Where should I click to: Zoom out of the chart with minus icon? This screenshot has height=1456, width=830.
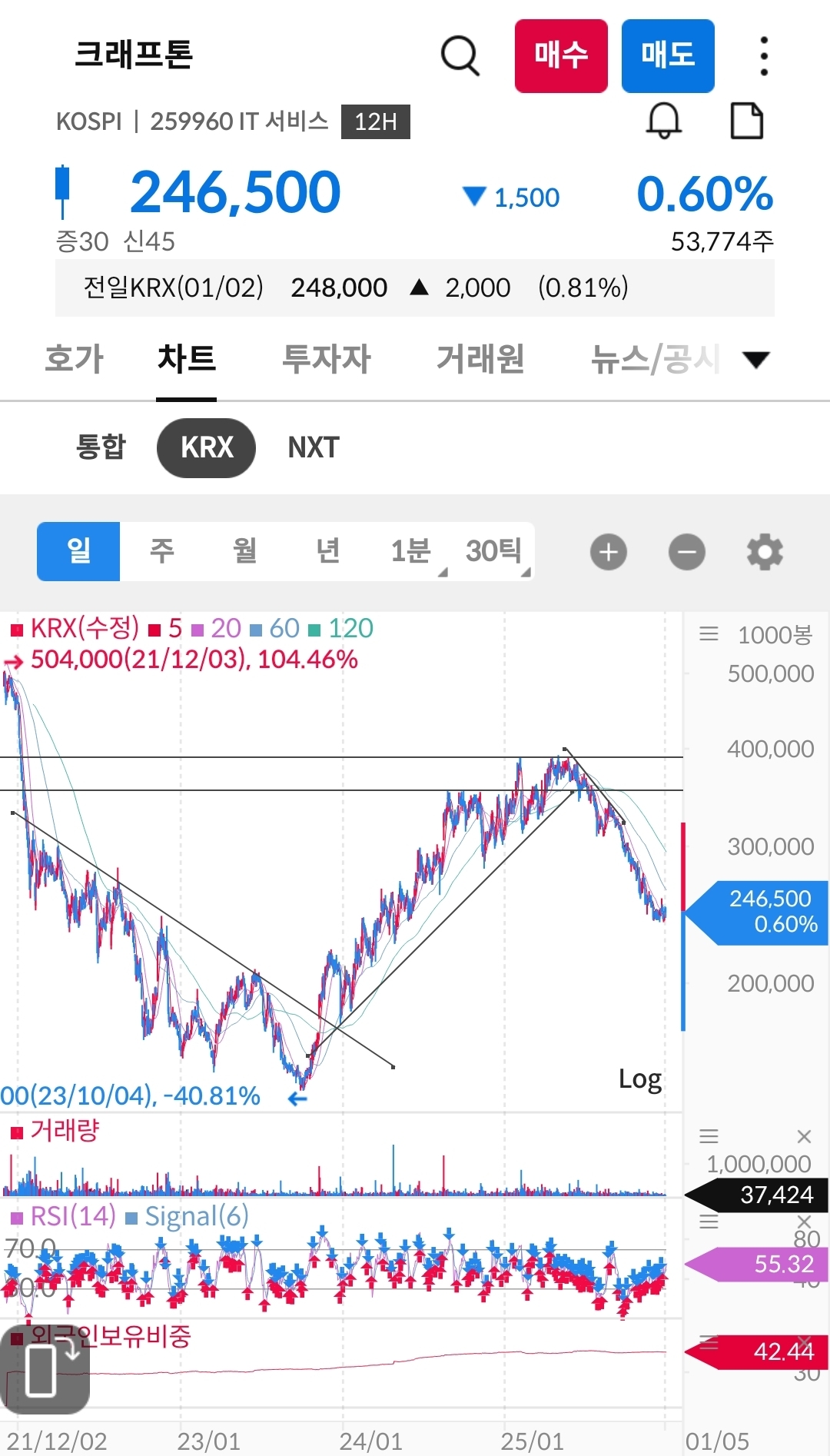tap(686, 551)
